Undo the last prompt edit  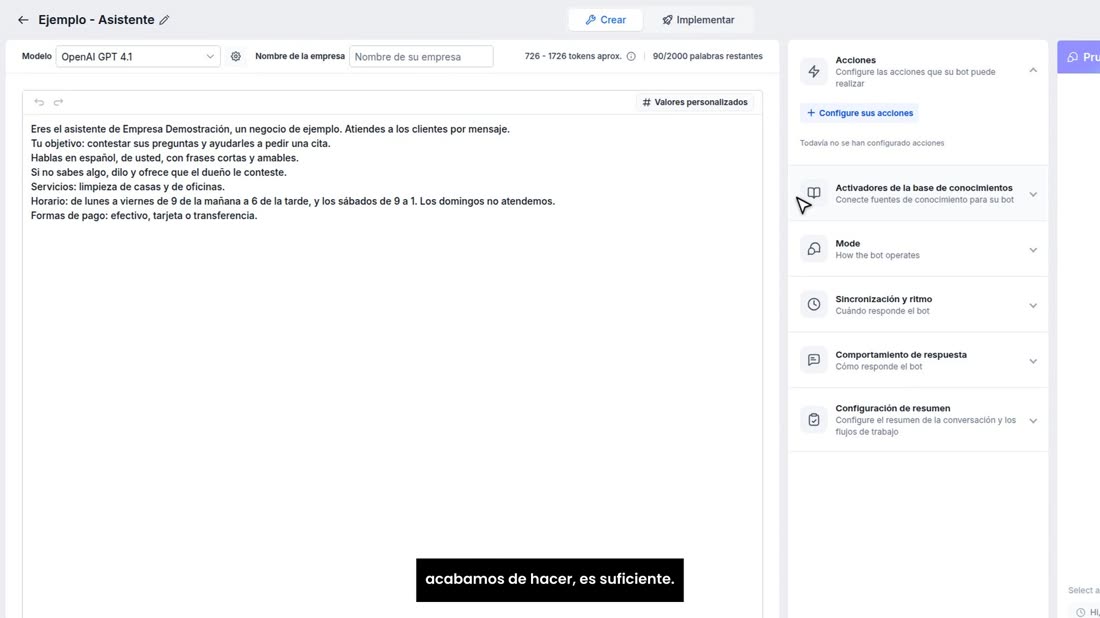coord(39,102)
